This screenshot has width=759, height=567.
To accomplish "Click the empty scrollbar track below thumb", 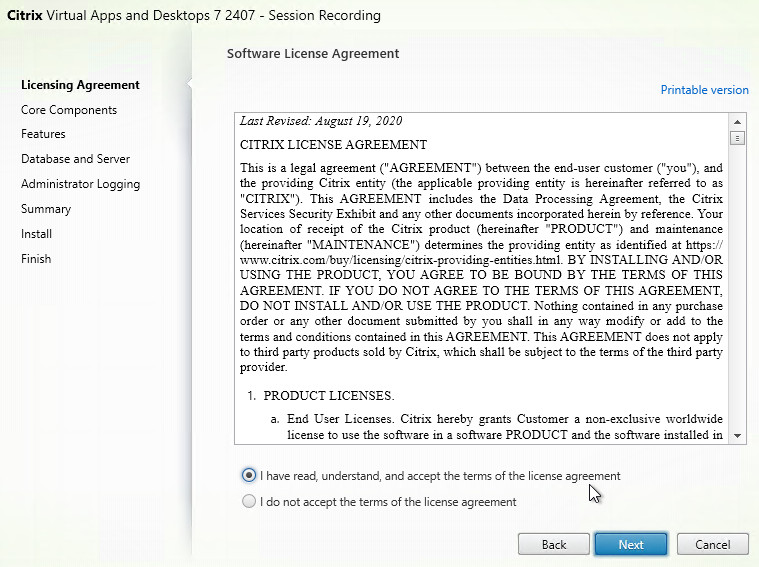I will [x=738, y=300].
